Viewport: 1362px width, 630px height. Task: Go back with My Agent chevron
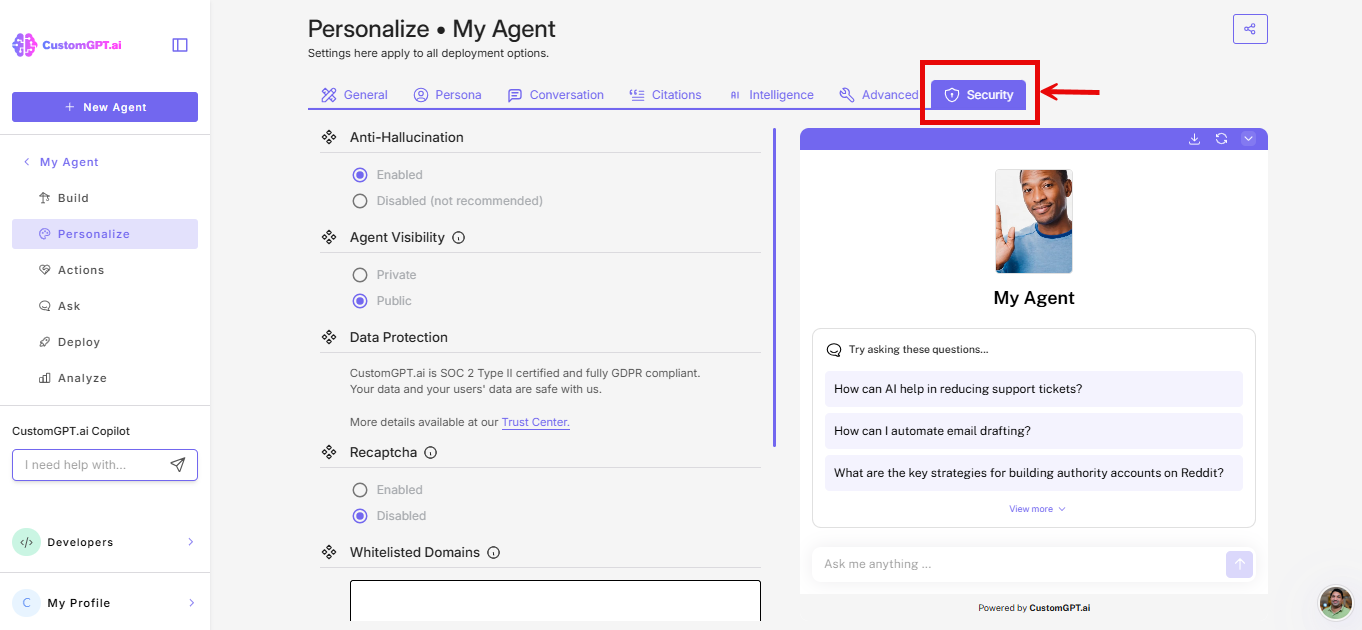pyautogui.click(x=26, y=162)
